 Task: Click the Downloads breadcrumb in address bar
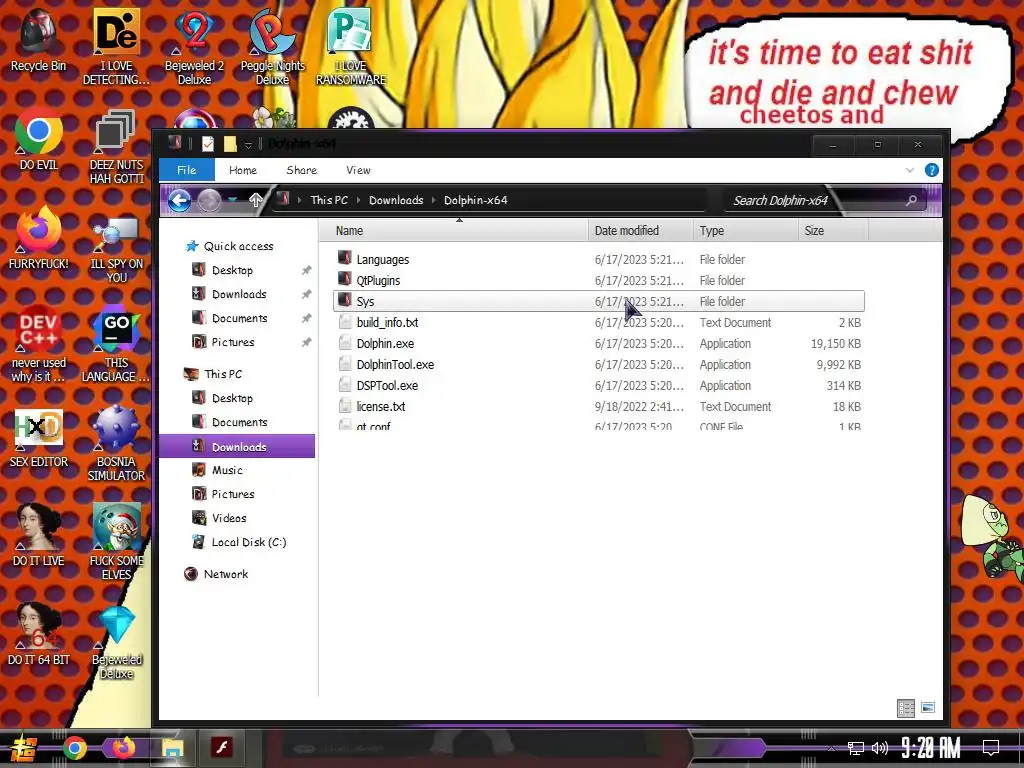coord(396,200)
